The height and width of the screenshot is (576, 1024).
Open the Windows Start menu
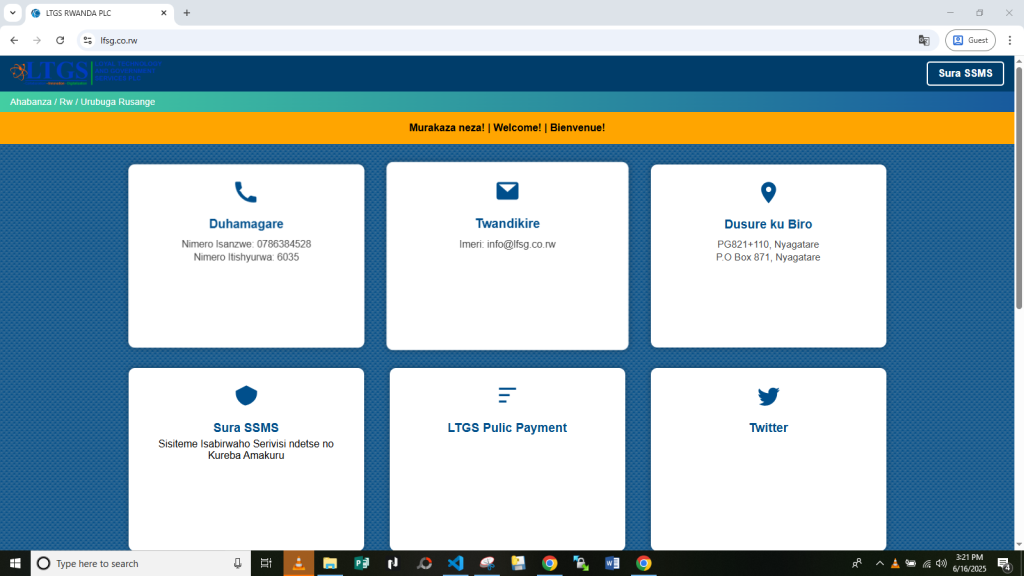point(15,563)
